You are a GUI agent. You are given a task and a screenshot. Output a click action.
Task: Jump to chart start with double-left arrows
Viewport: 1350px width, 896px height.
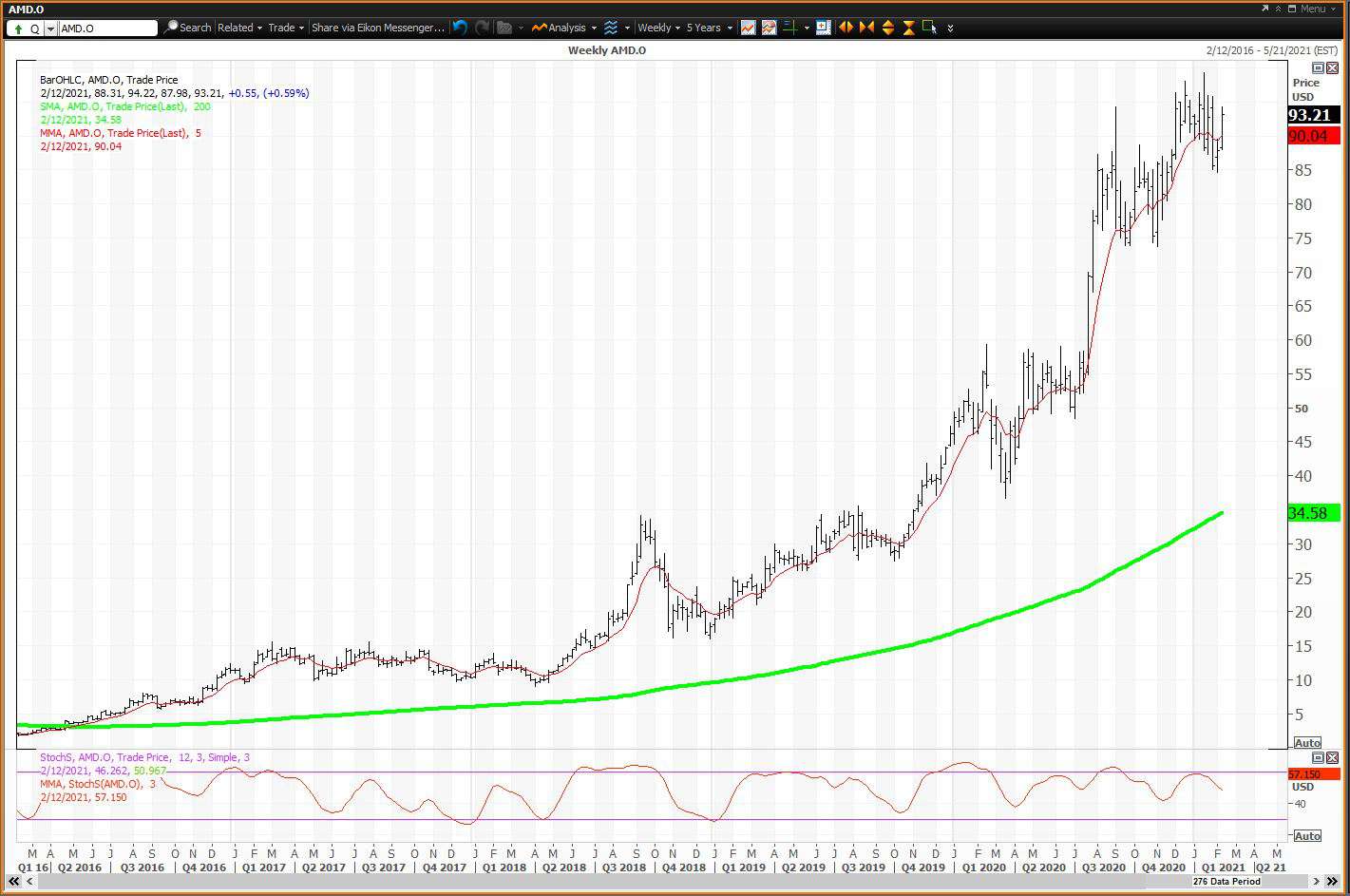14,882
